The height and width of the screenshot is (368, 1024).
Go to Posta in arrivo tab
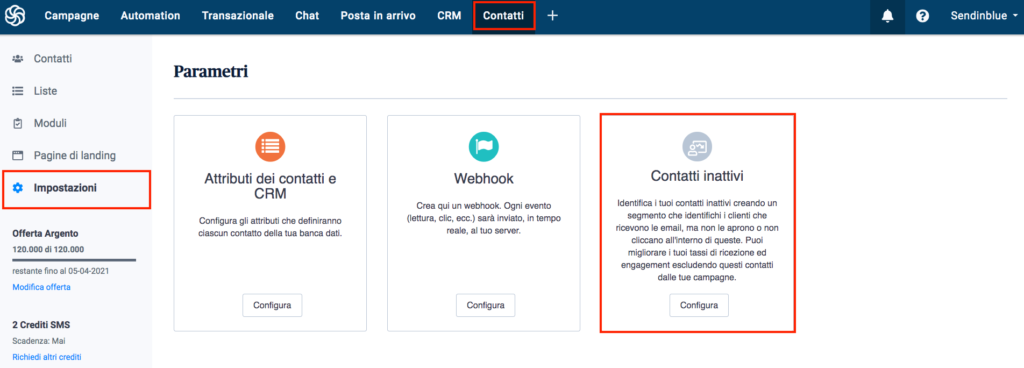tap(377, 16)
